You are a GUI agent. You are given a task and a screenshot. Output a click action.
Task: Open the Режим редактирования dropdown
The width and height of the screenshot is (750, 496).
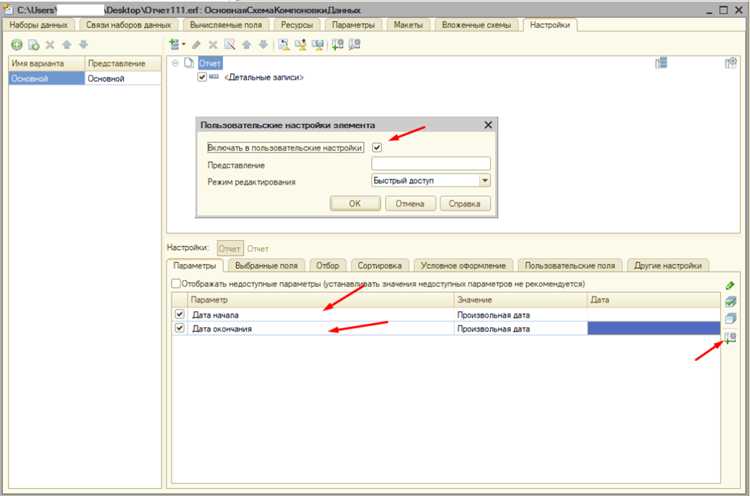click(485, 180)
